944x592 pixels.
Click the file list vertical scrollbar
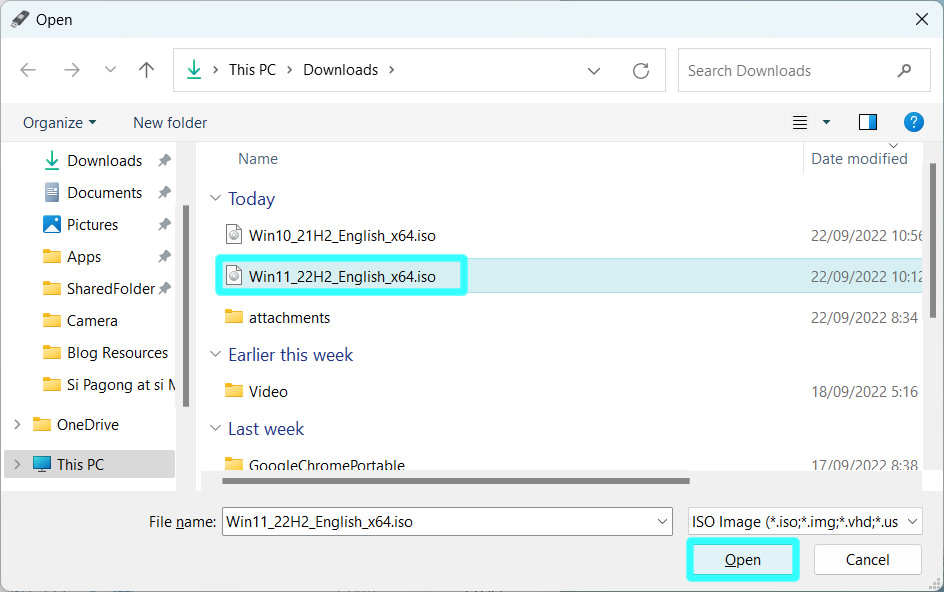pos(933,241)
